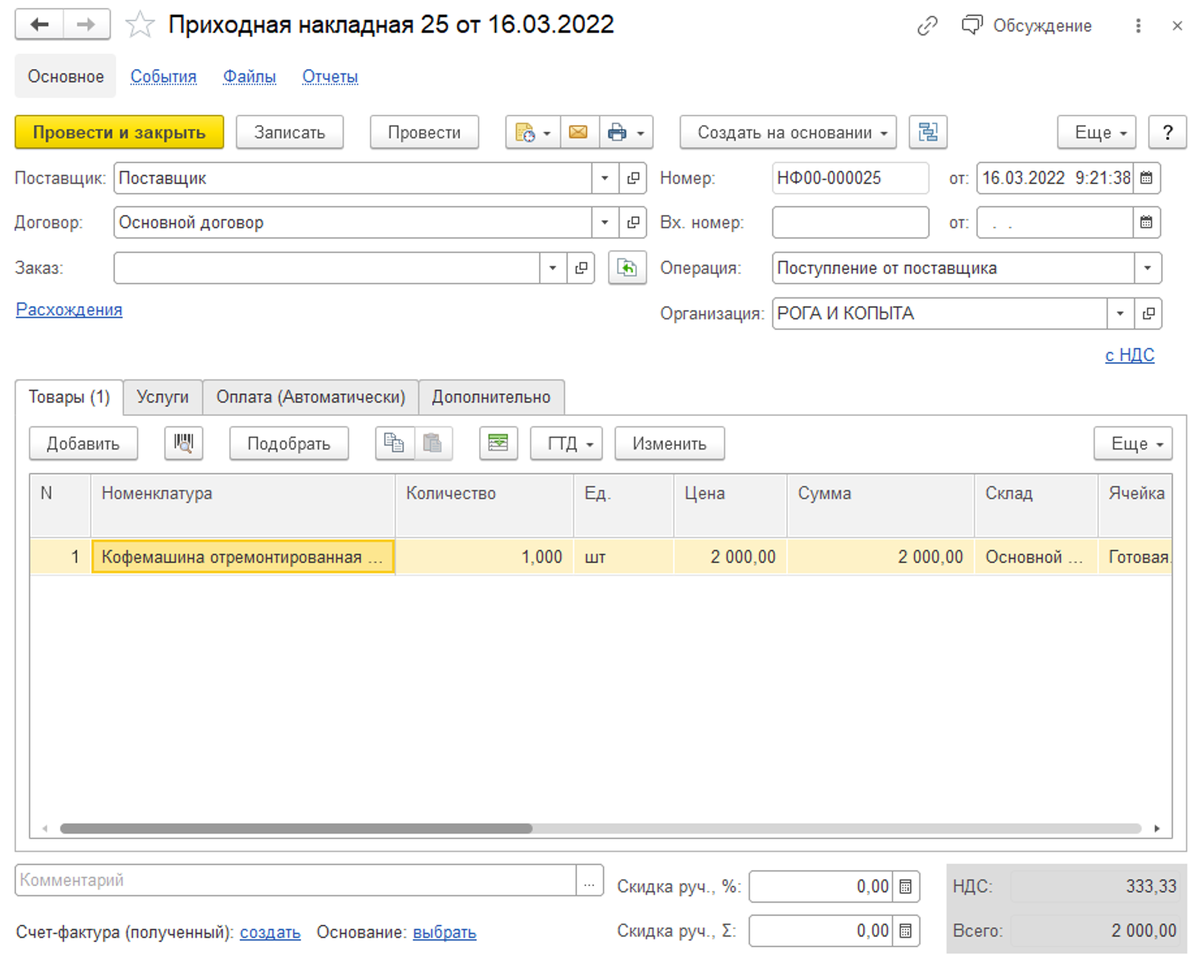This screenshot has height=960, width=1200.
Task: Click the barcode scanner search icon
Action: point(184,444)
